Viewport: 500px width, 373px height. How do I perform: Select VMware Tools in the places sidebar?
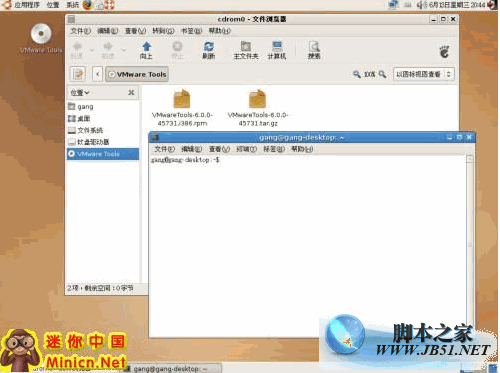click(x=103, y=154)
